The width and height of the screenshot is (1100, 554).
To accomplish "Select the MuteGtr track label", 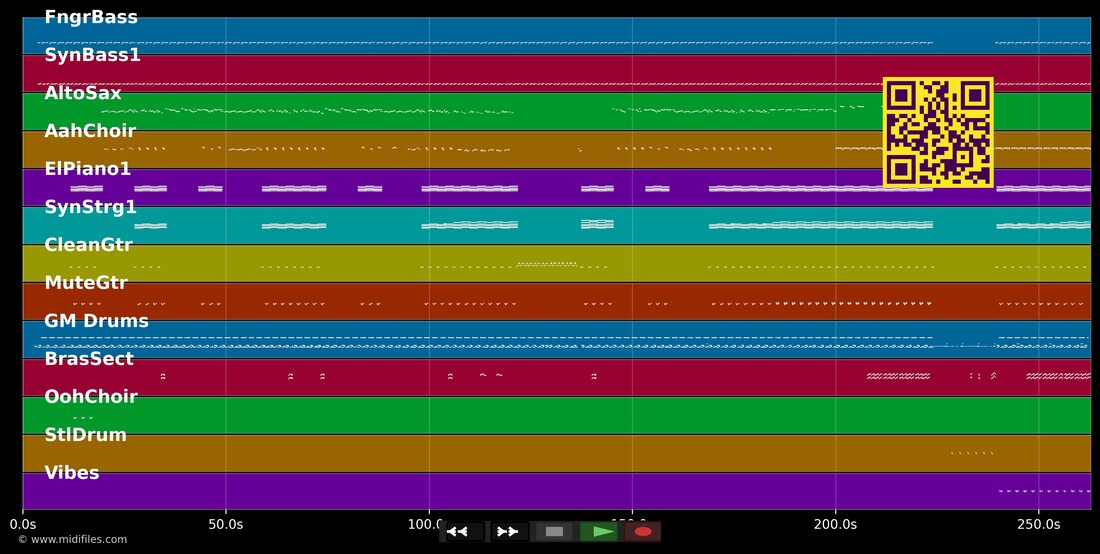I will tap(86, 283).
